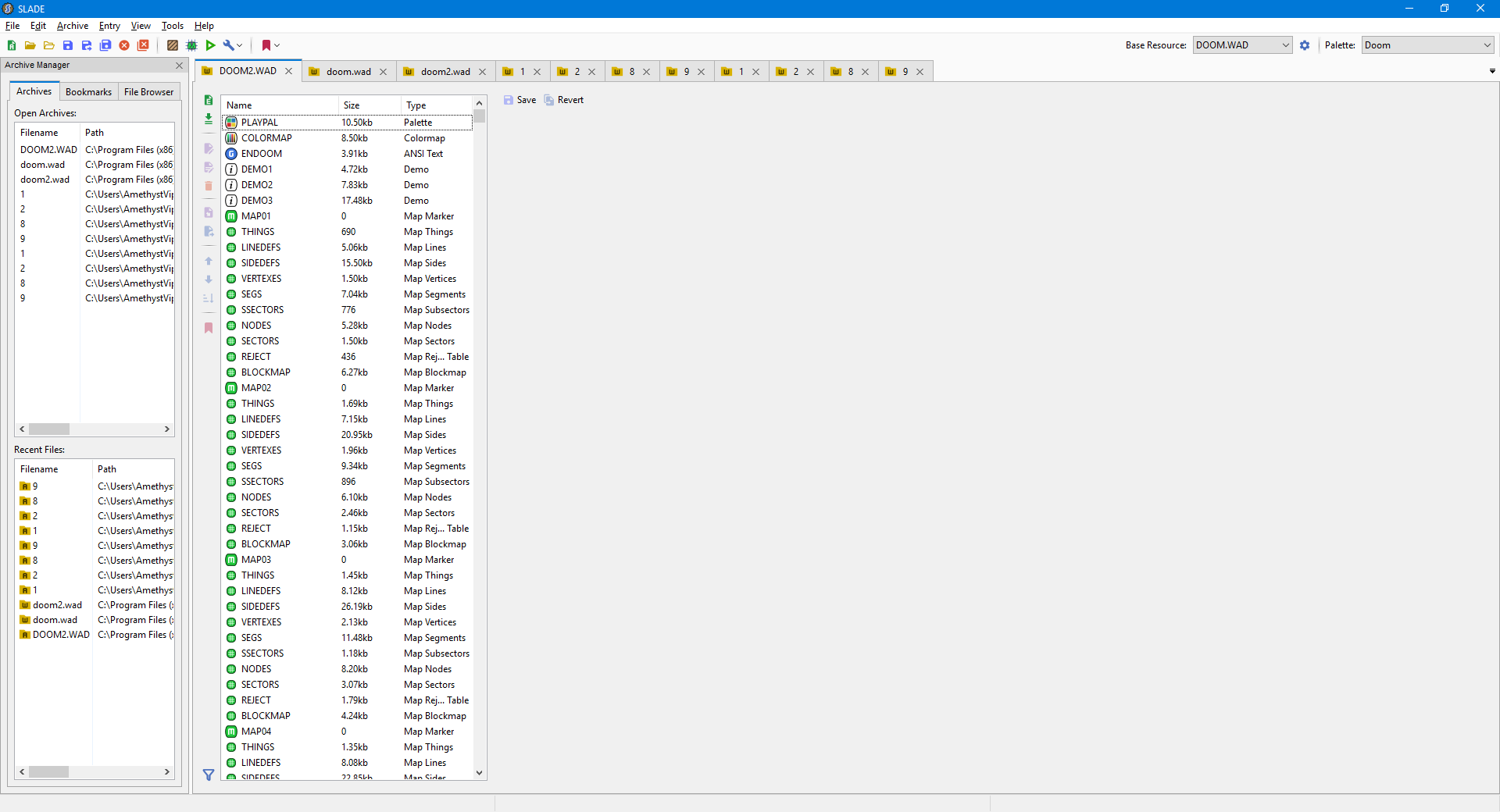This screenshot has height=812, width=1500.
Task: Sort entries by the Size column header
Action: [370, 105]
